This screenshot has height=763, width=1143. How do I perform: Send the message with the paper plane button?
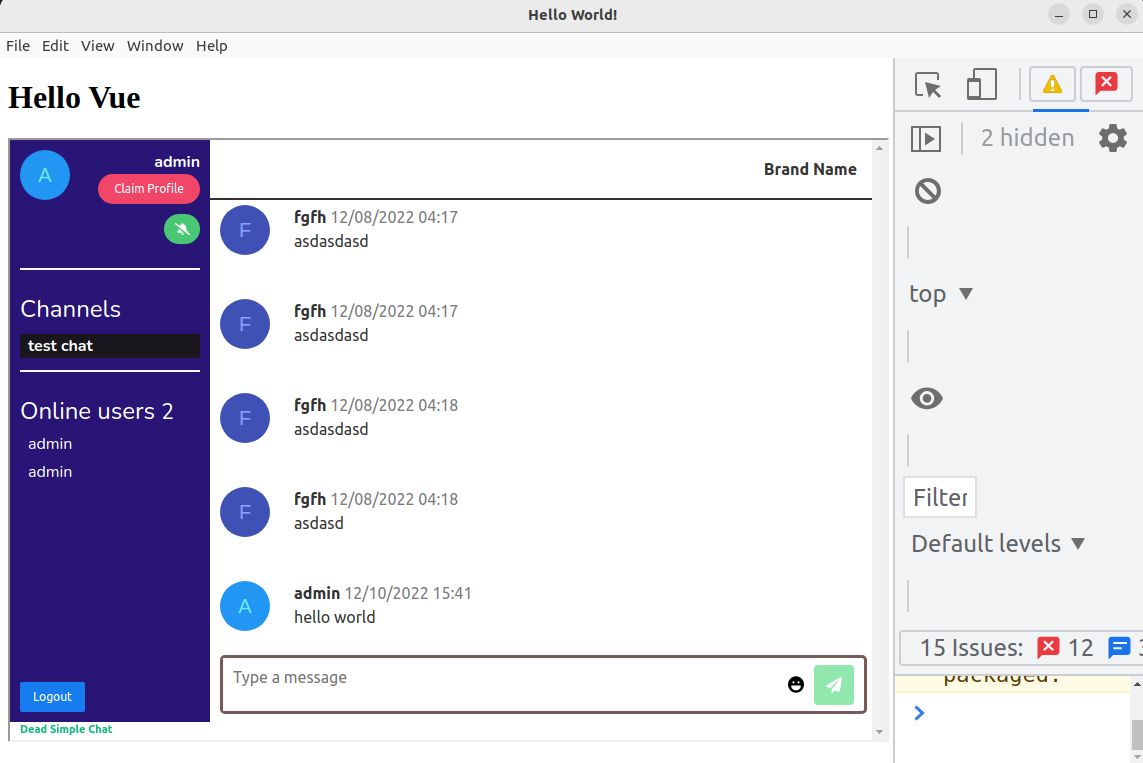[834, 685]
